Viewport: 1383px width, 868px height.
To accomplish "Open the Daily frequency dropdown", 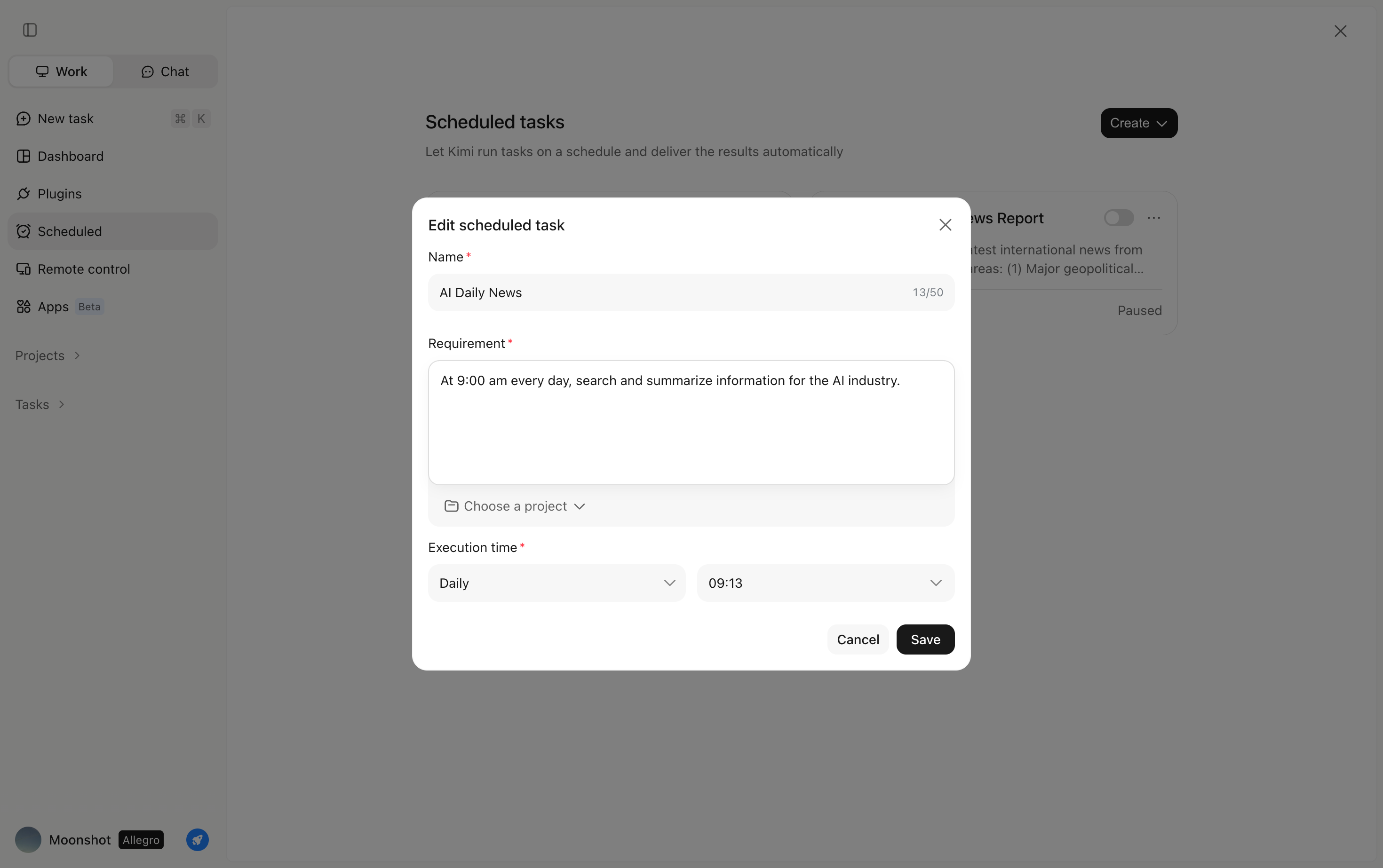I will coord(556,583).
